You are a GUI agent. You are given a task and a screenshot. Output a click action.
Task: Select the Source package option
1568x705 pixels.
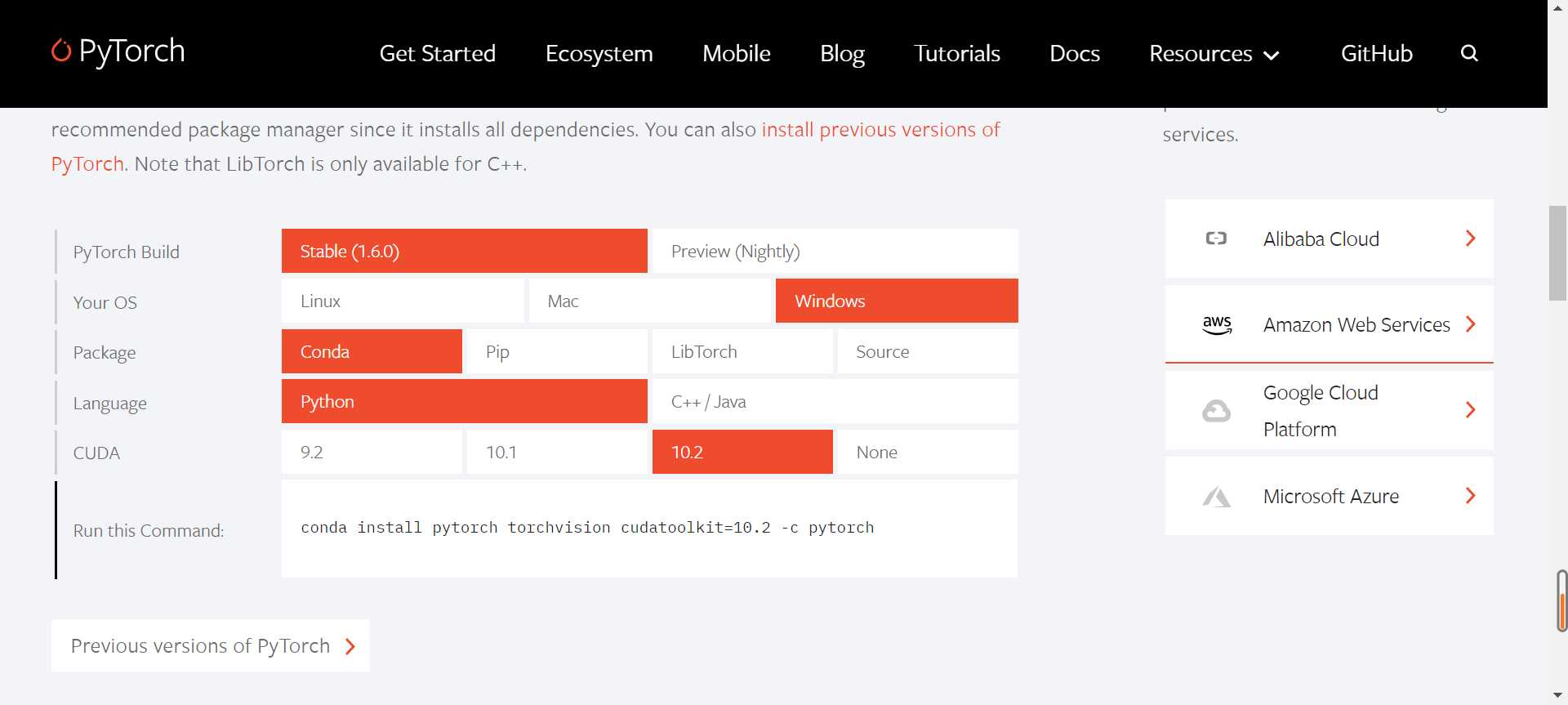coord(928,351)
